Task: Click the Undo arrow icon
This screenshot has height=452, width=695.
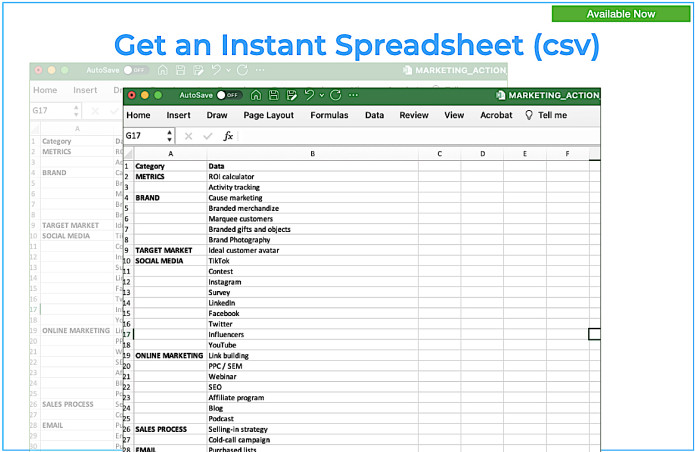Action: coord(309,95)
